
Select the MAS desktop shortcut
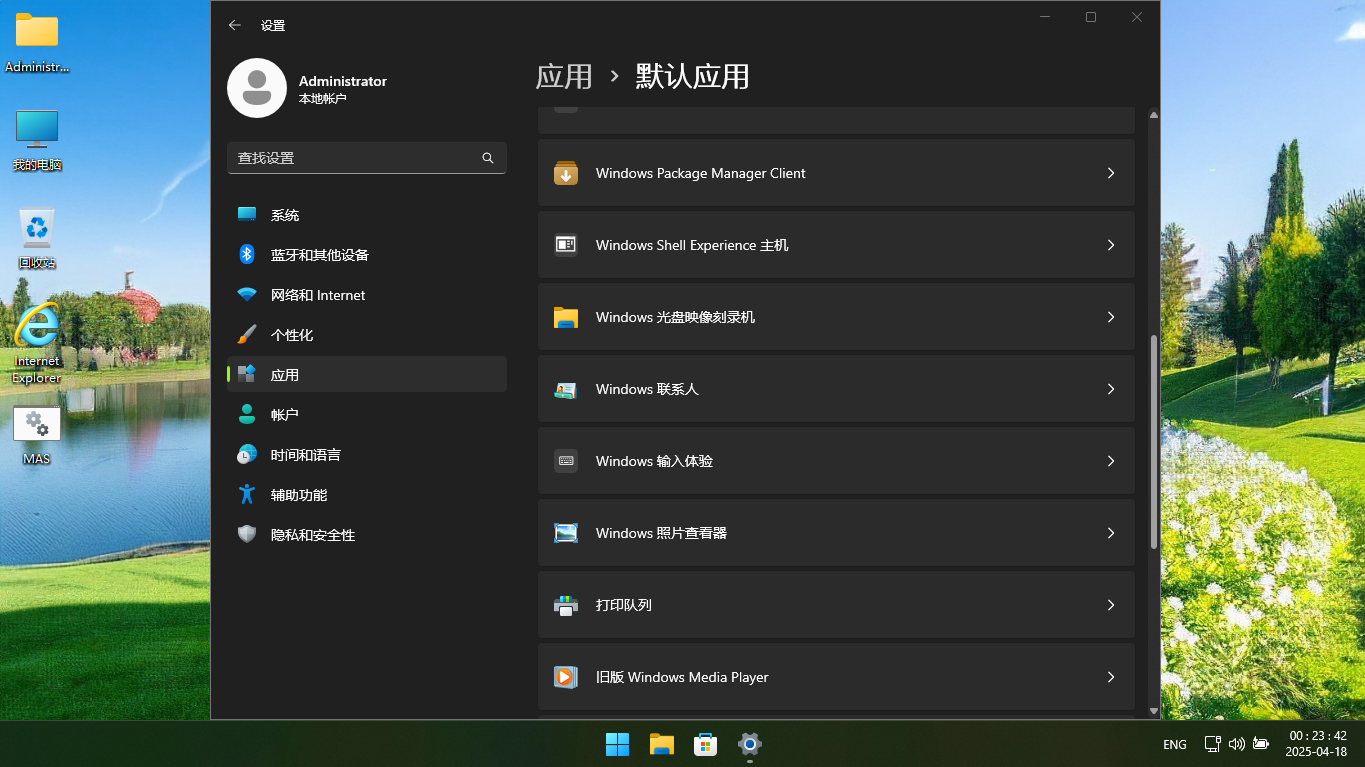pyautogui.click(x=37, y=435)
